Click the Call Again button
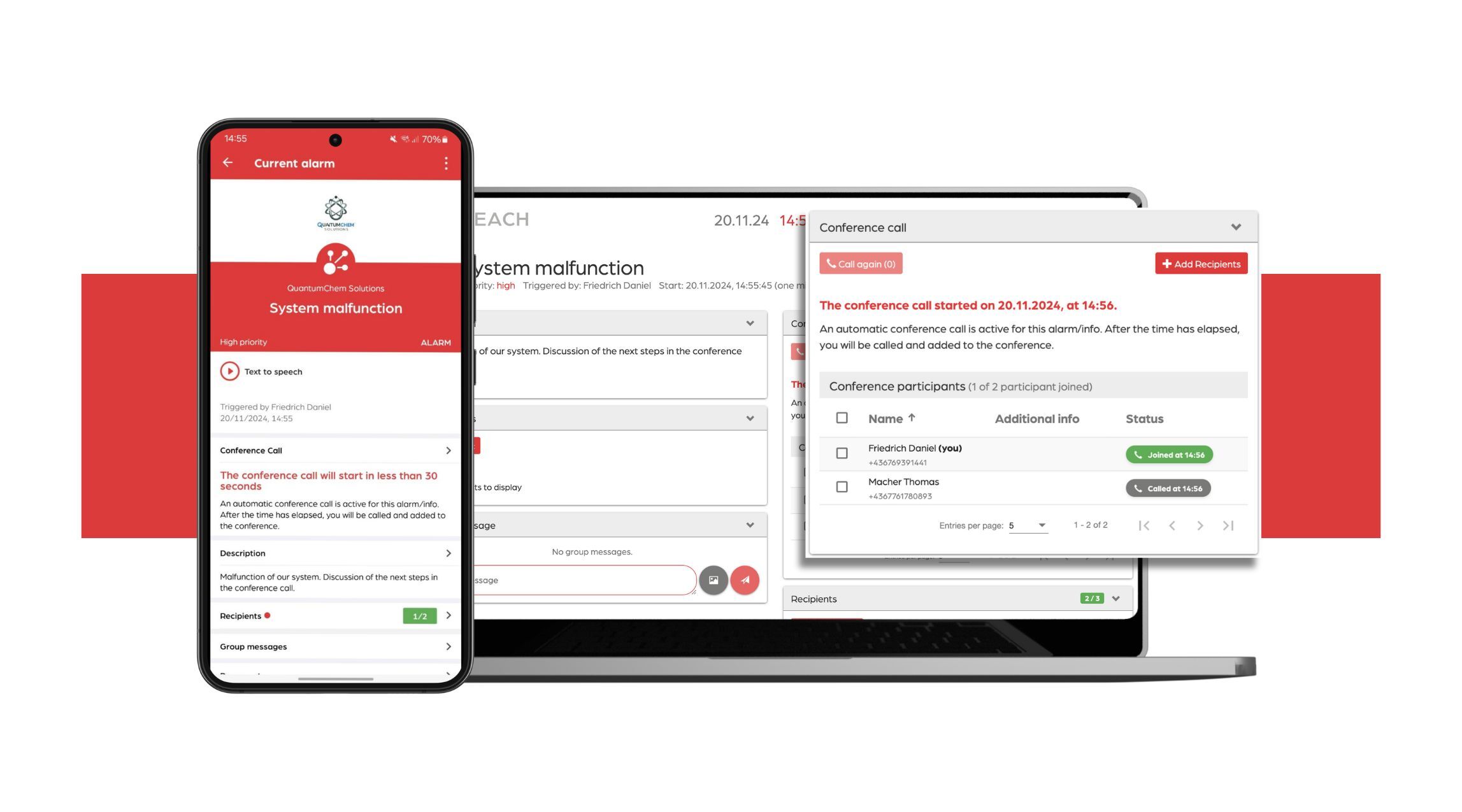1462x812 pixels. click(x=860, y=263)
